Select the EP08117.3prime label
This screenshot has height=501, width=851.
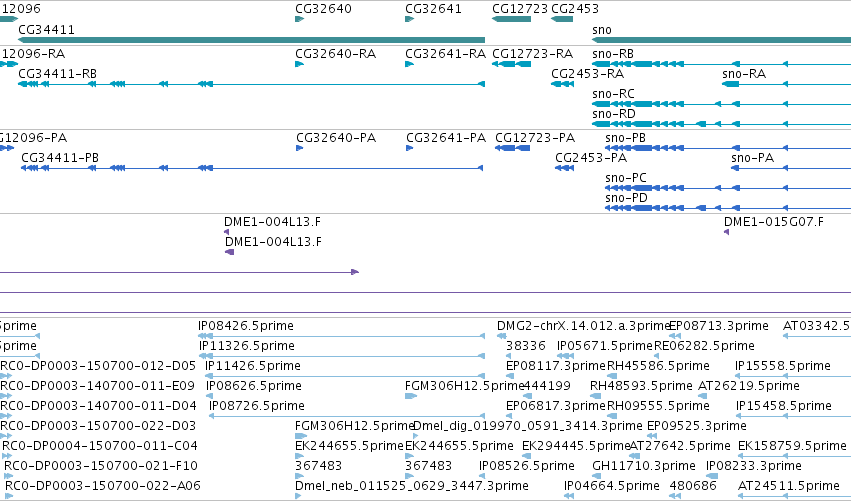pos(556,366)
